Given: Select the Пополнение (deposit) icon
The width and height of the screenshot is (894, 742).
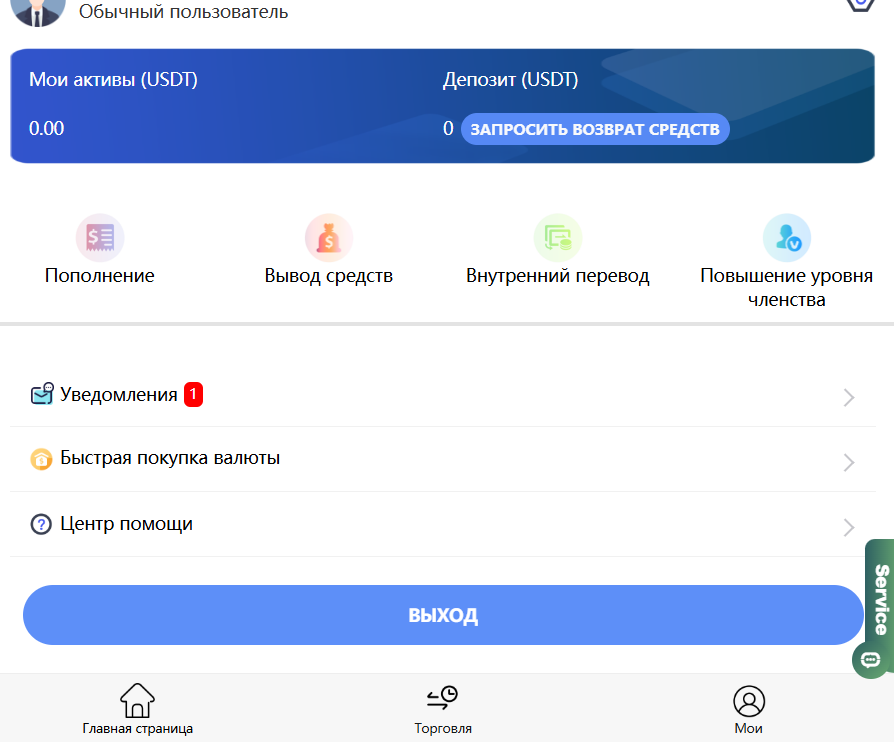Looking at the screenshot, I should click(101, 237).
